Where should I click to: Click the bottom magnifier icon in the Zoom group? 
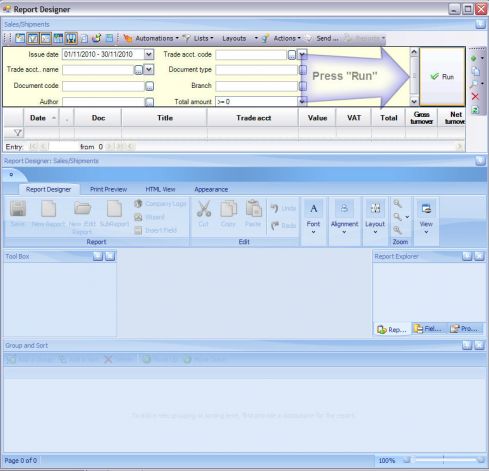click(397, 230)
